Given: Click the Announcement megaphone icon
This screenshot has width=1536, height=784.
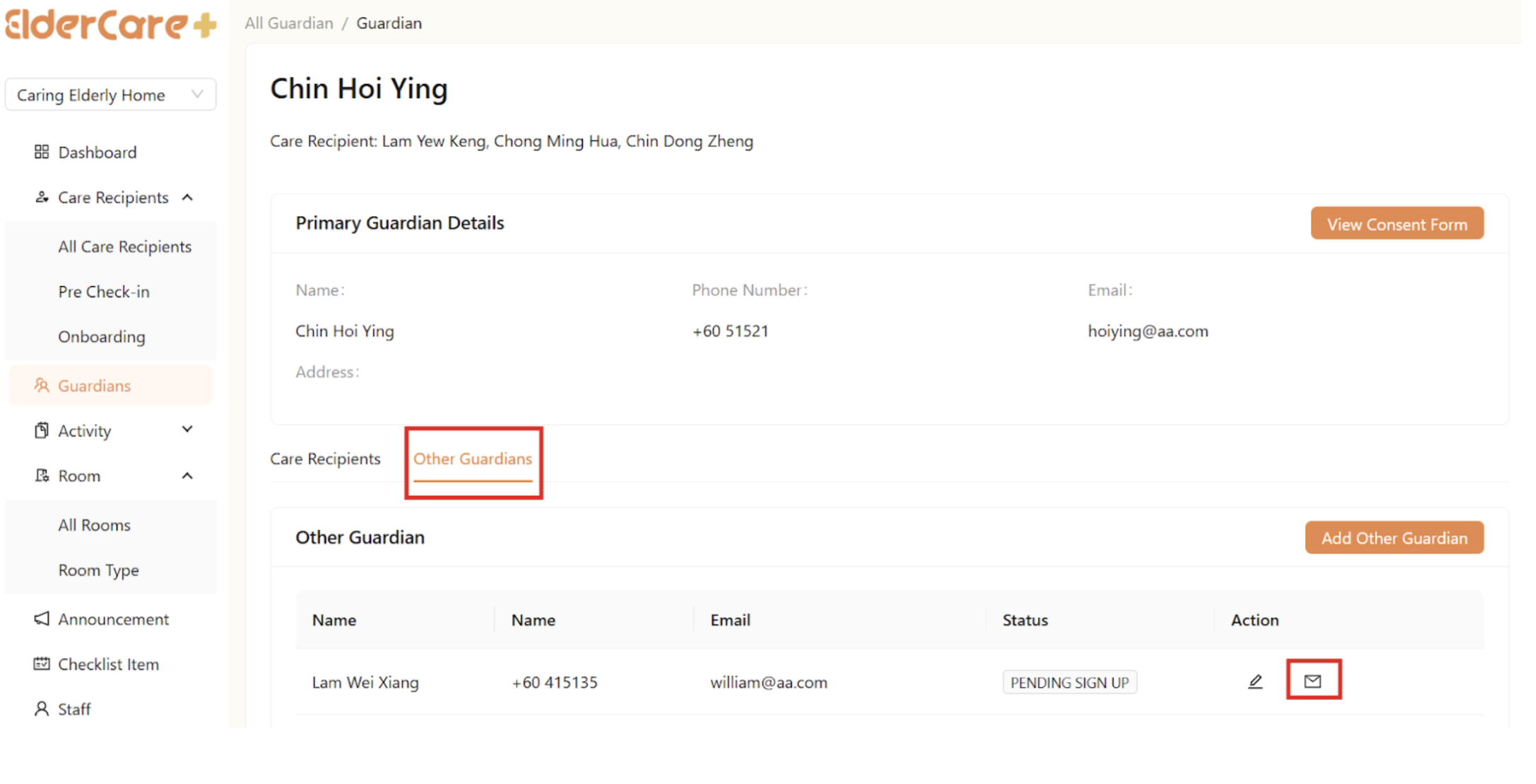Looking at the screenshot, I should [42, 619].
